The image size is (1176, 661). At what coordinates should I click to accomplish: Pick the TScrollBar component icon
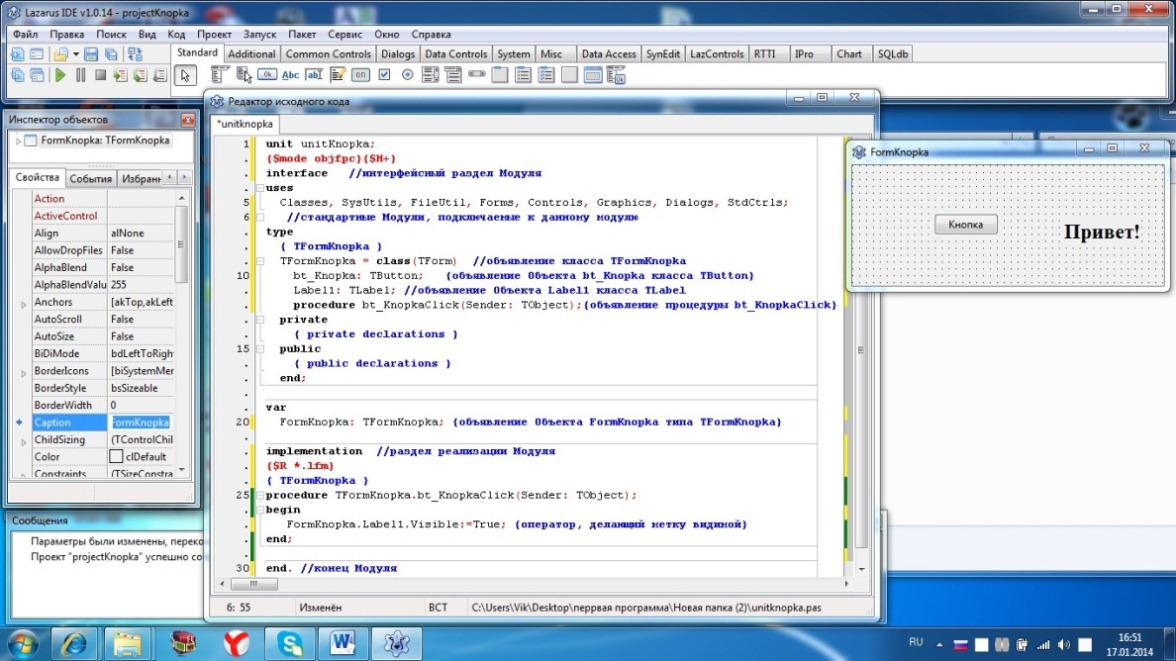[x=477, y=75]
